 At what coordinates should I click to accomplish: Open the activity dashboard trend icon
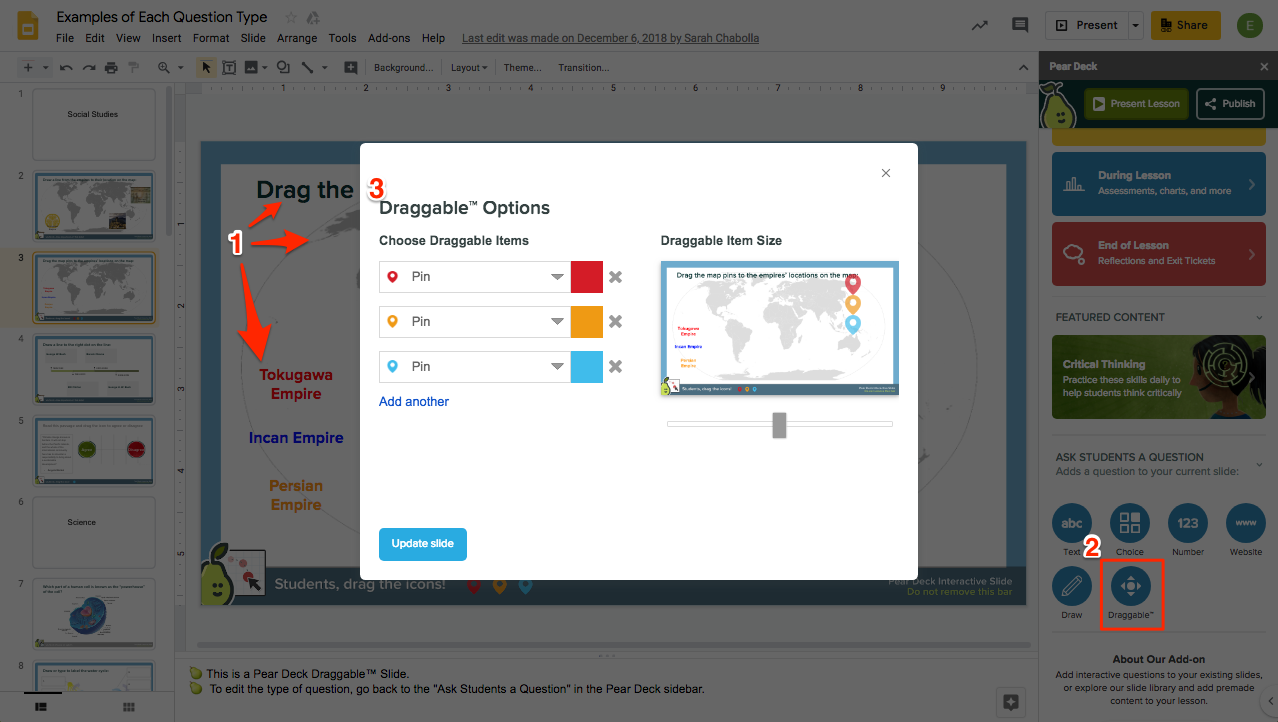[x=980, y=25]
